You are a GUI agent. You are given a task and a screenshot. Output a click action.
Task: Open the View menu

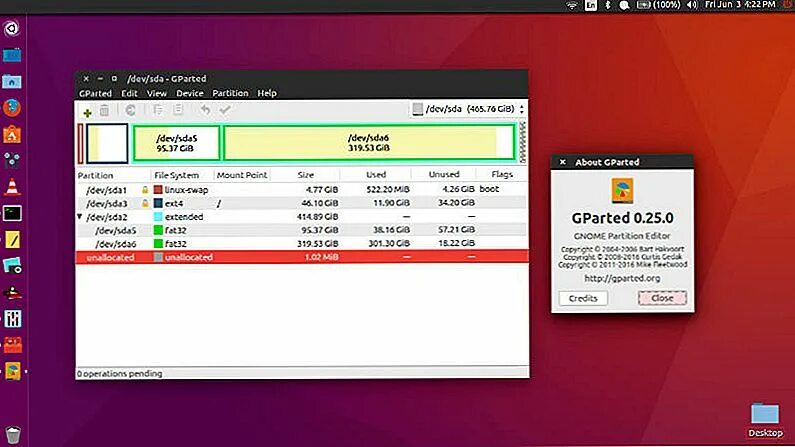(157, 93)
